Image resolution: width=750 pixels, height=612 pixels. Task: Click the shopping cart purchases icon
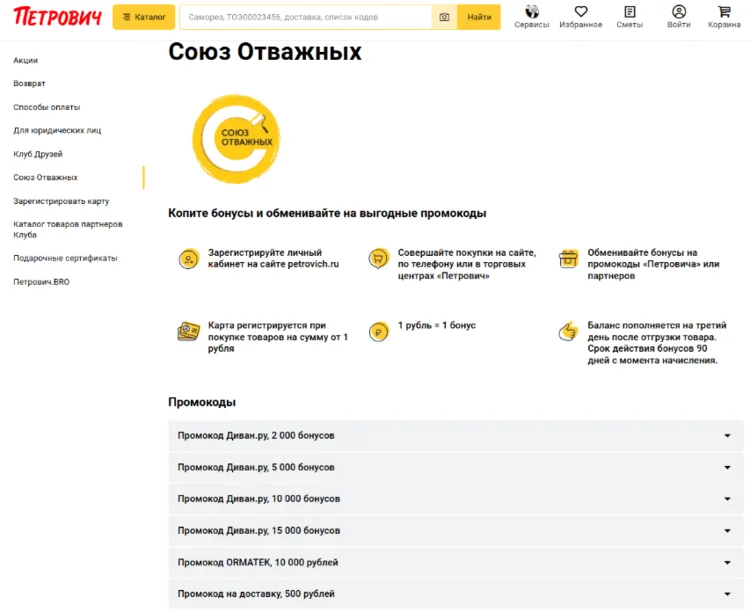coord(378,259)
